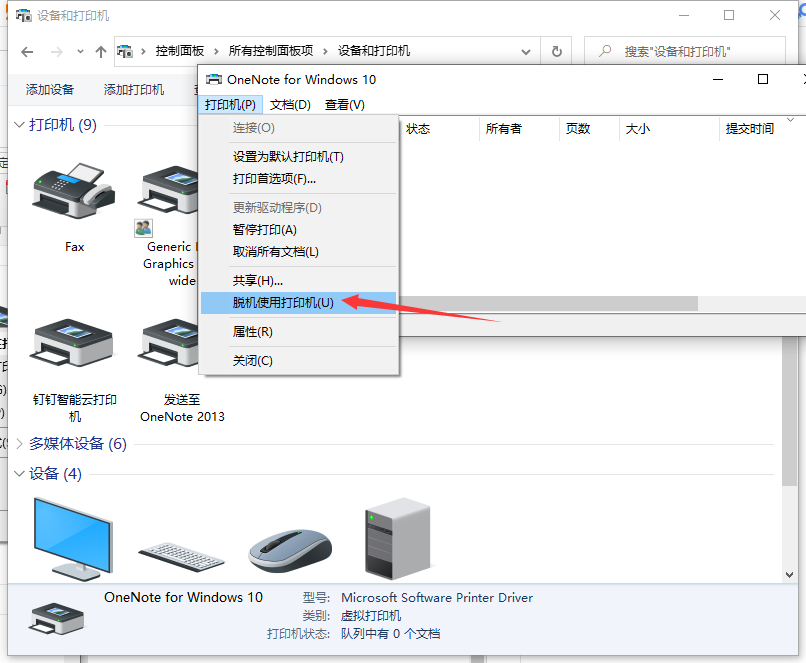Choose 关闭(C) in the menu

(x=299, y=361)
